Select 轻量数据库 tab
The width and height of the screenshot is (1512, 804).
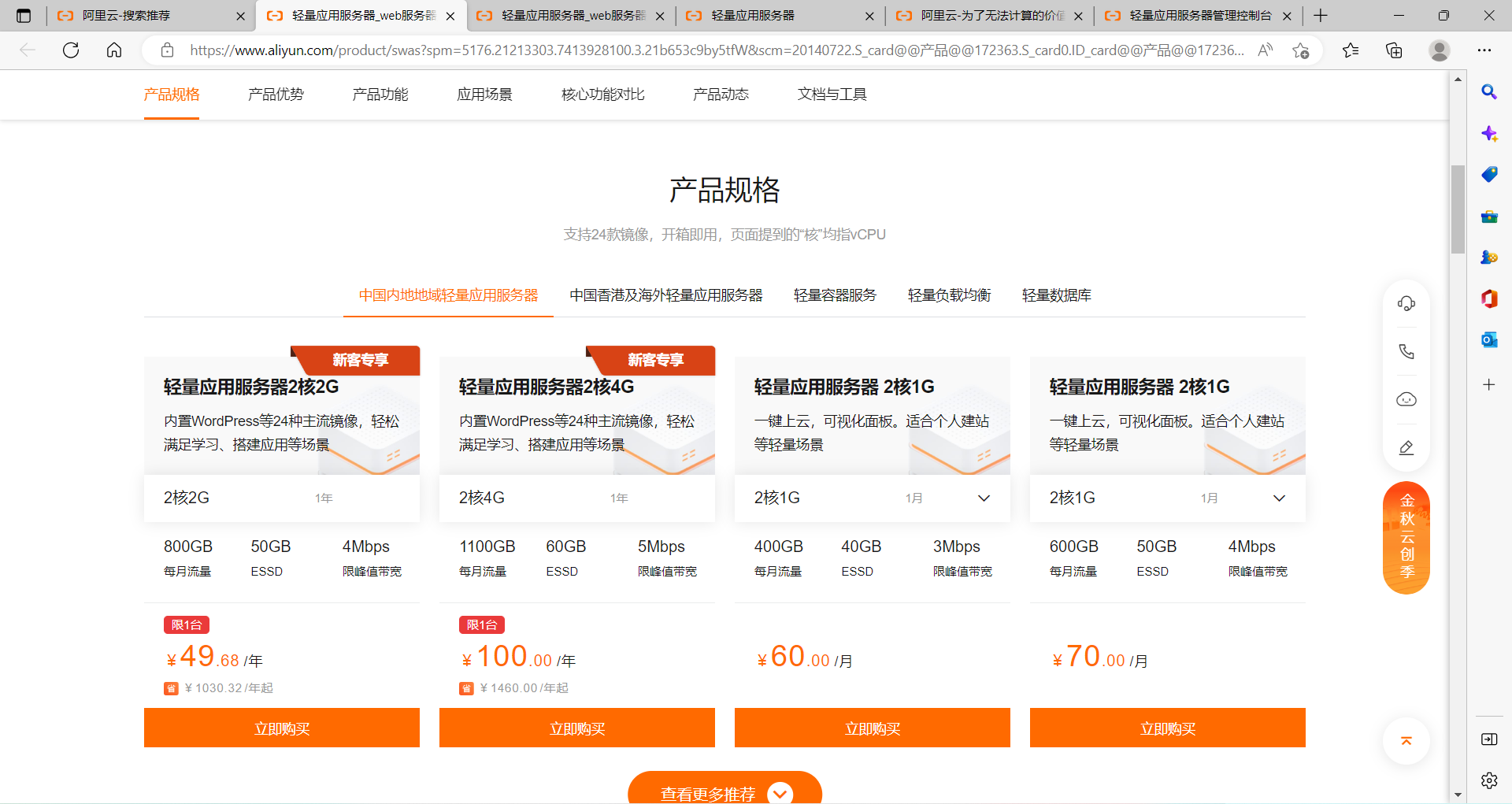1056,295
